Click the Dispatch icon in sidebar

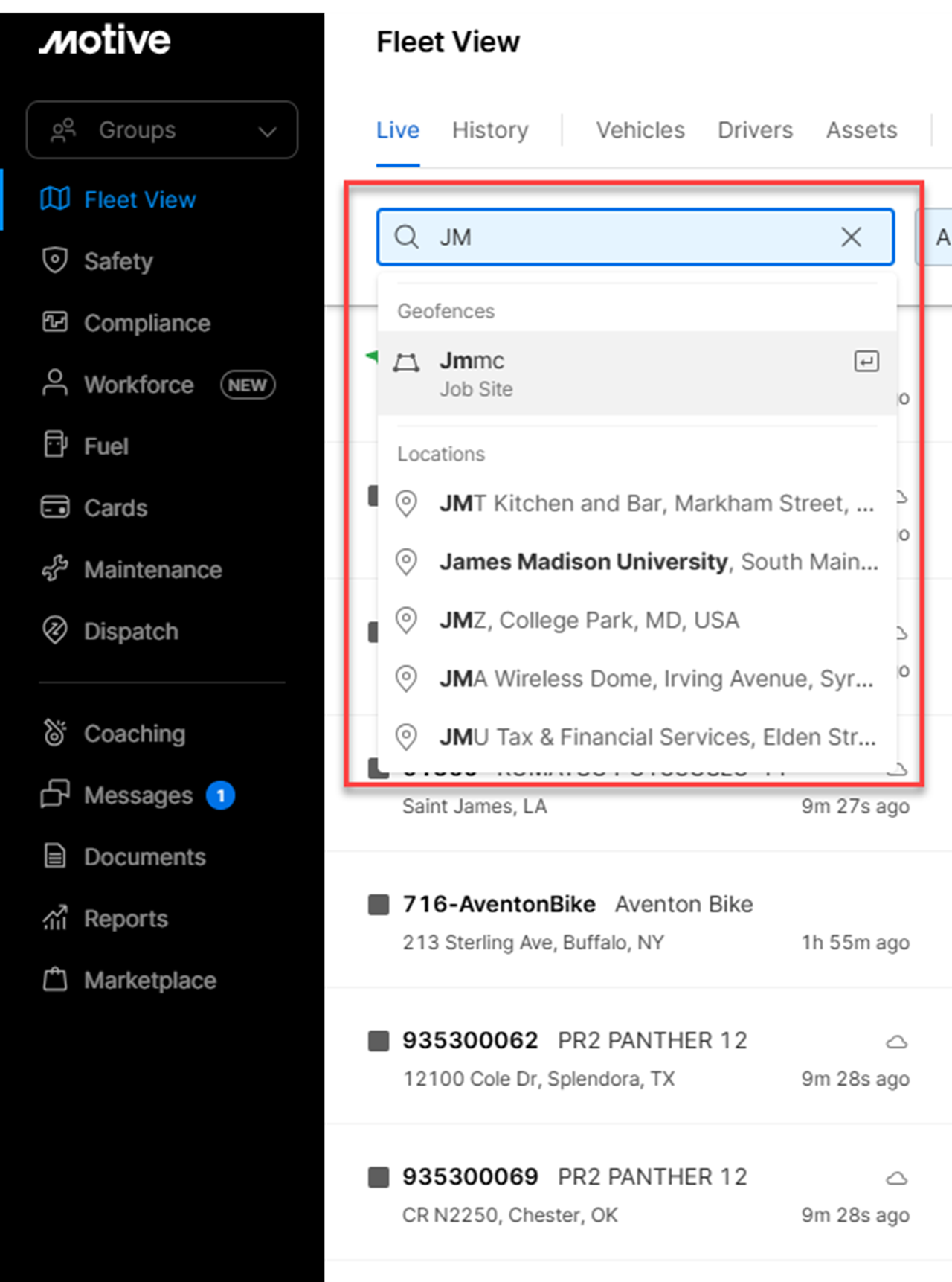(x=55, y=630)
